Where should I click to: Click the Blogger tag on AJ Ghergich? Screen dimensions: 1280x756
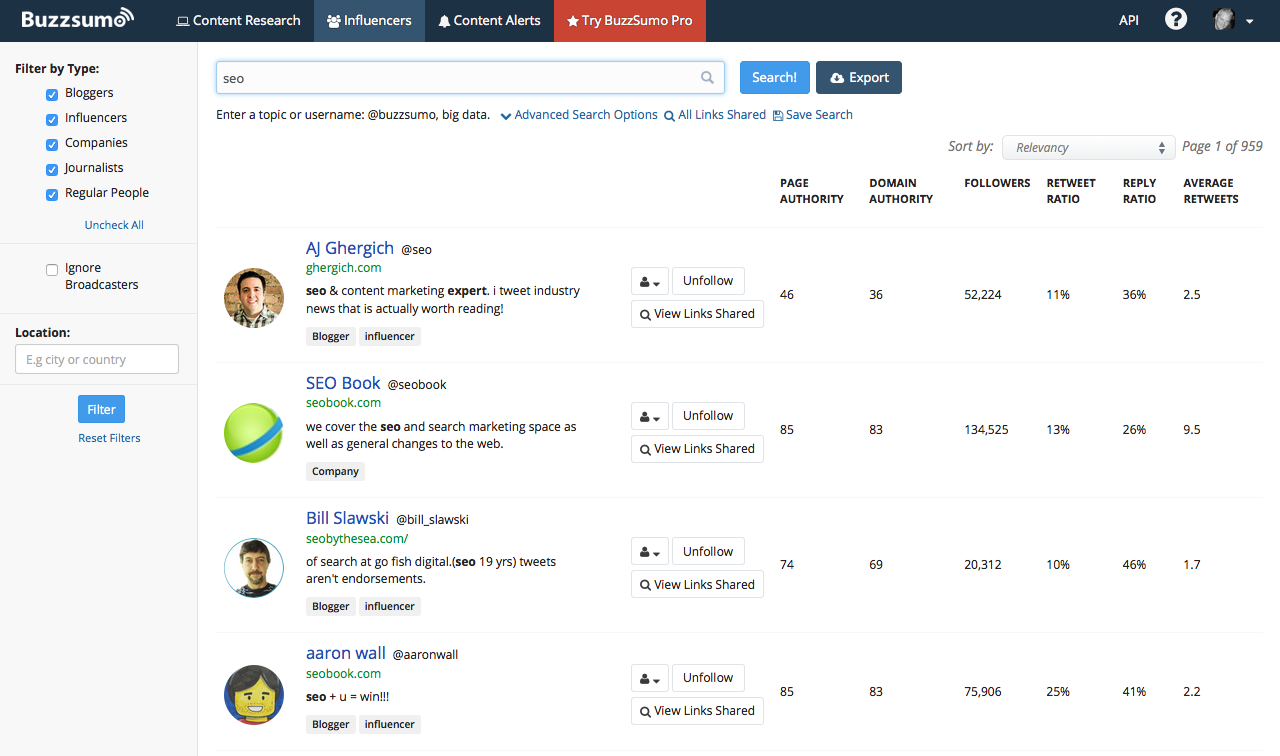330,336
